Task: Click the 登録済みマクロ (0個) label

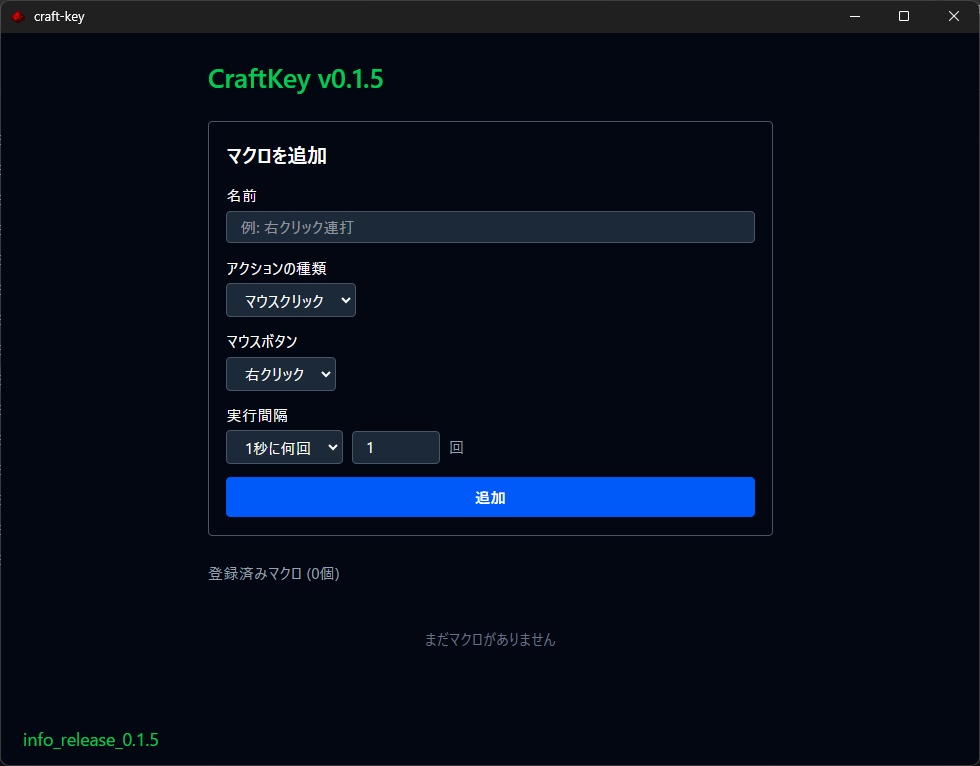Action: (x=272, y=574)
